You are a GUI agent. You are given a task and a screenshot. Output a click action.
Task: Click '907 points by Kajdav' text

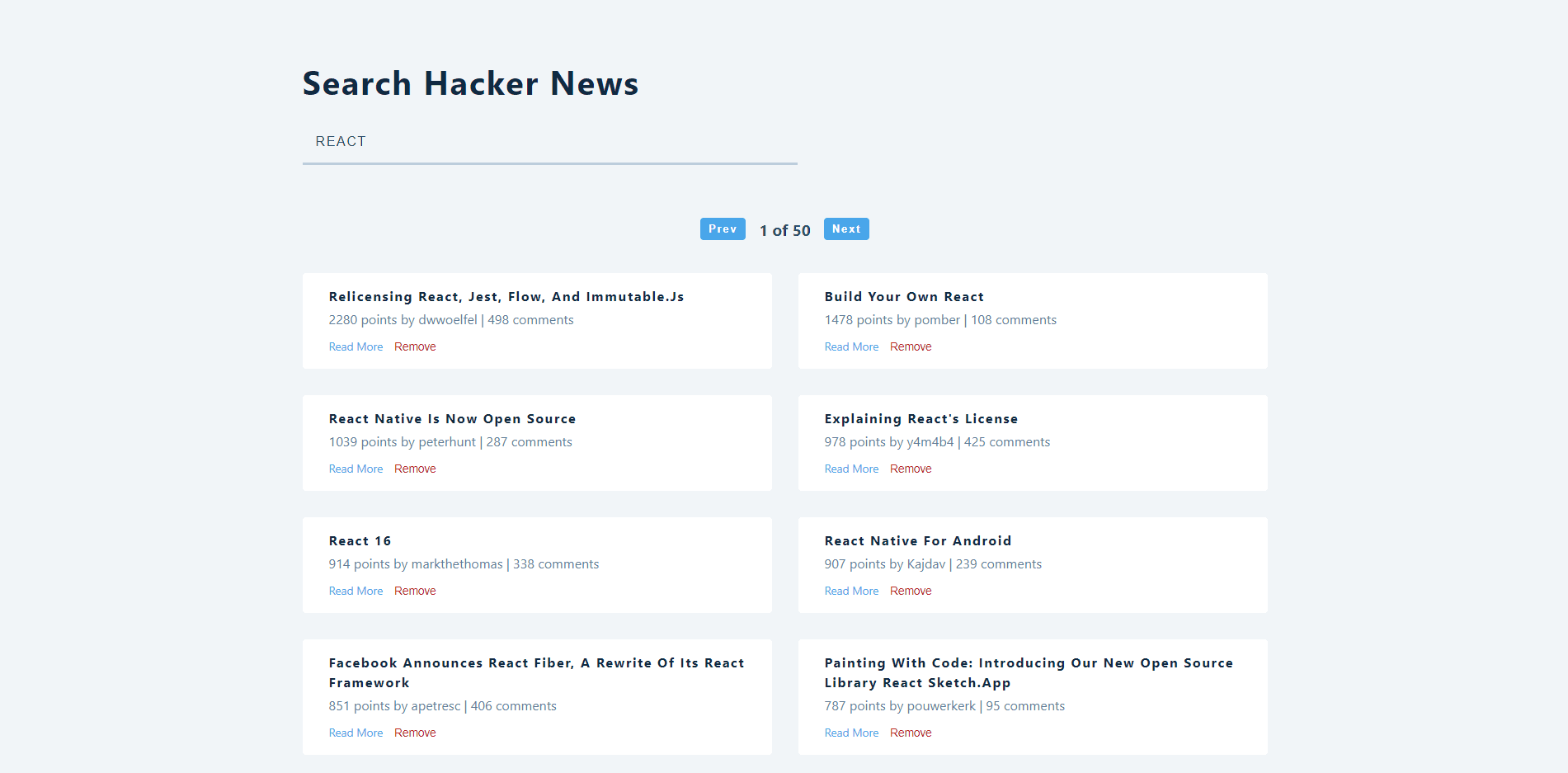pyautogui.click(x=885, y=564)
